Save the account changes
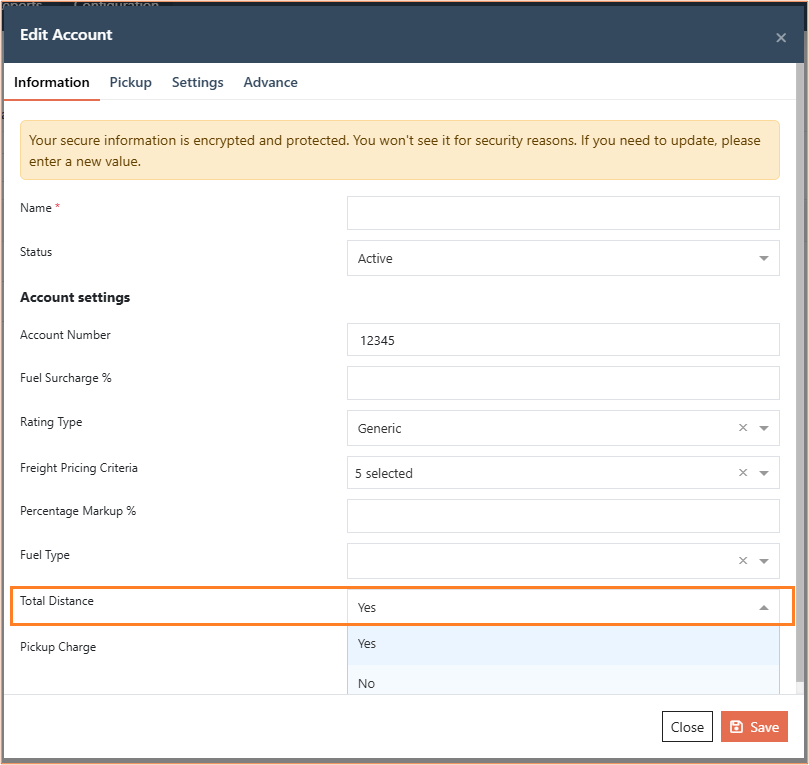Viewport: 809px width, 765px height. tap(754, 727)
